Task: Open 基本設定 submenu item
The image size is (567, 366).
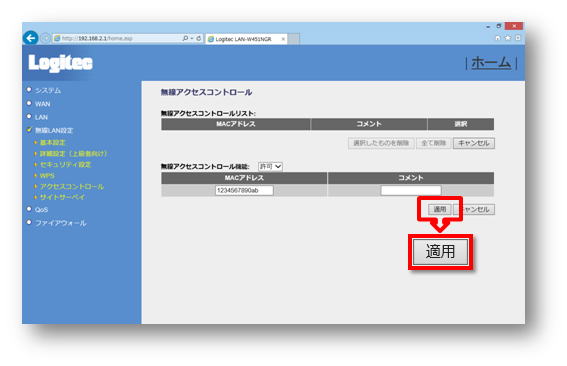Action: 52,142
